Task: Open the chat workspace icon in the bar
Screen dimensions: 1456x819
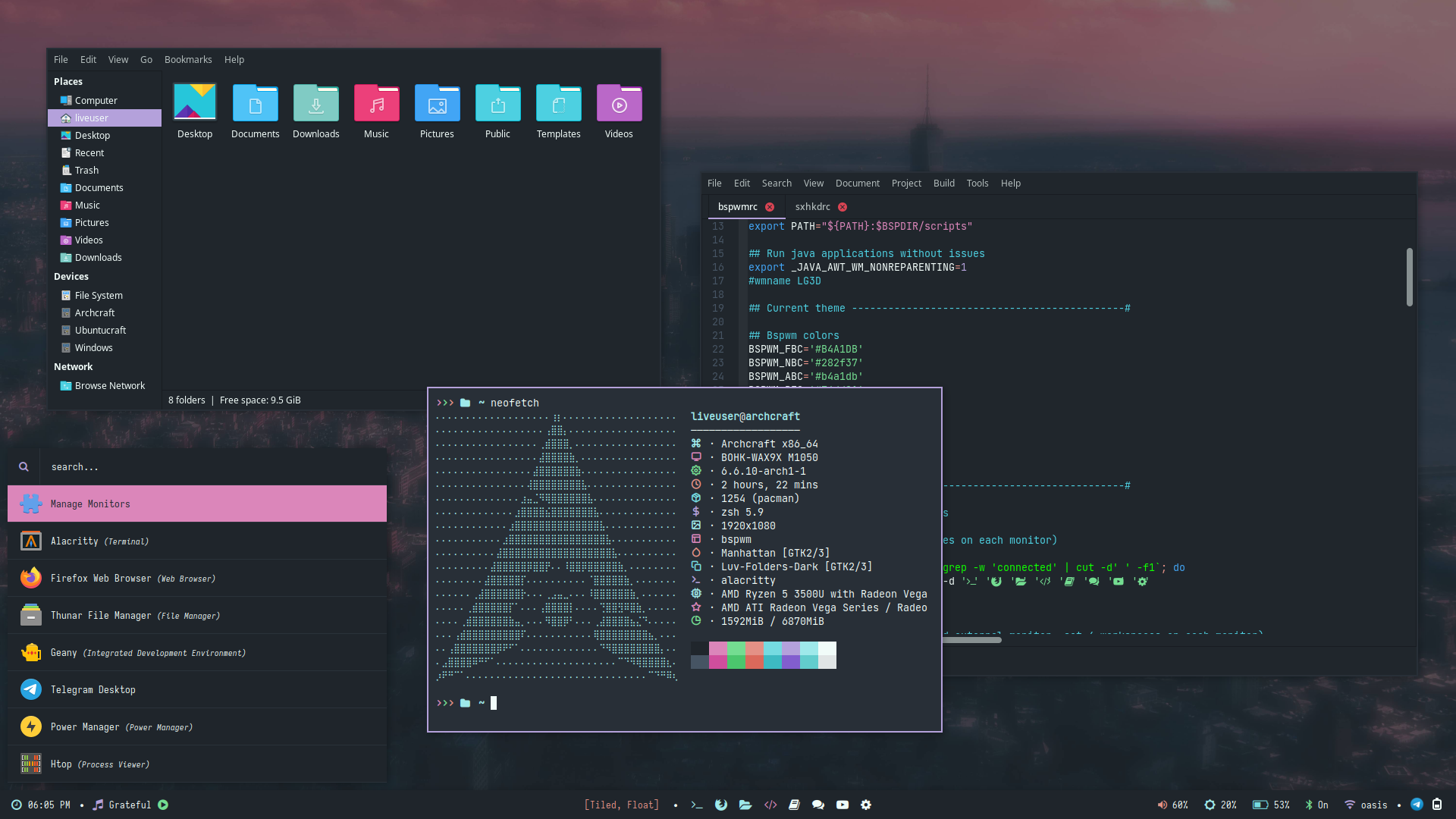Action: tap(818, 805)
